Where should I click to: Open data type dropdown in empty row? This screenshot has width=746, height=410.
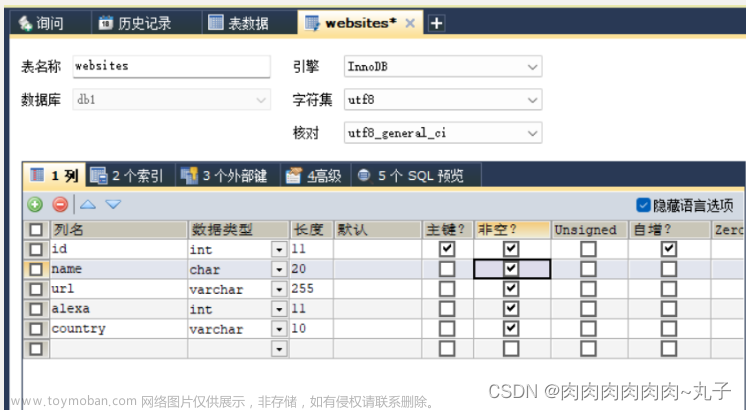pos(279,349)
